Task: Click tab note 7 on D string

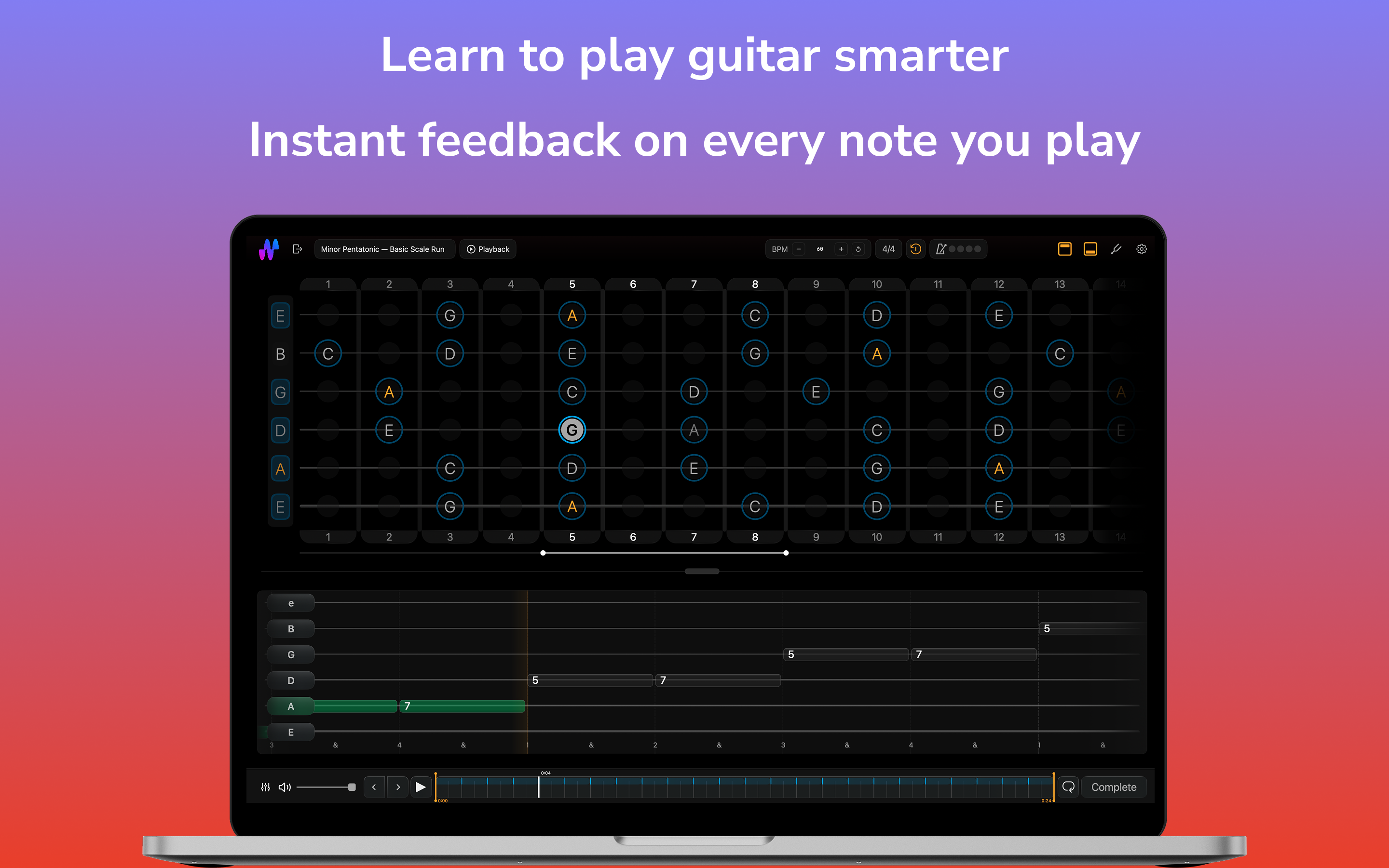Action: (x=718, y=680)
